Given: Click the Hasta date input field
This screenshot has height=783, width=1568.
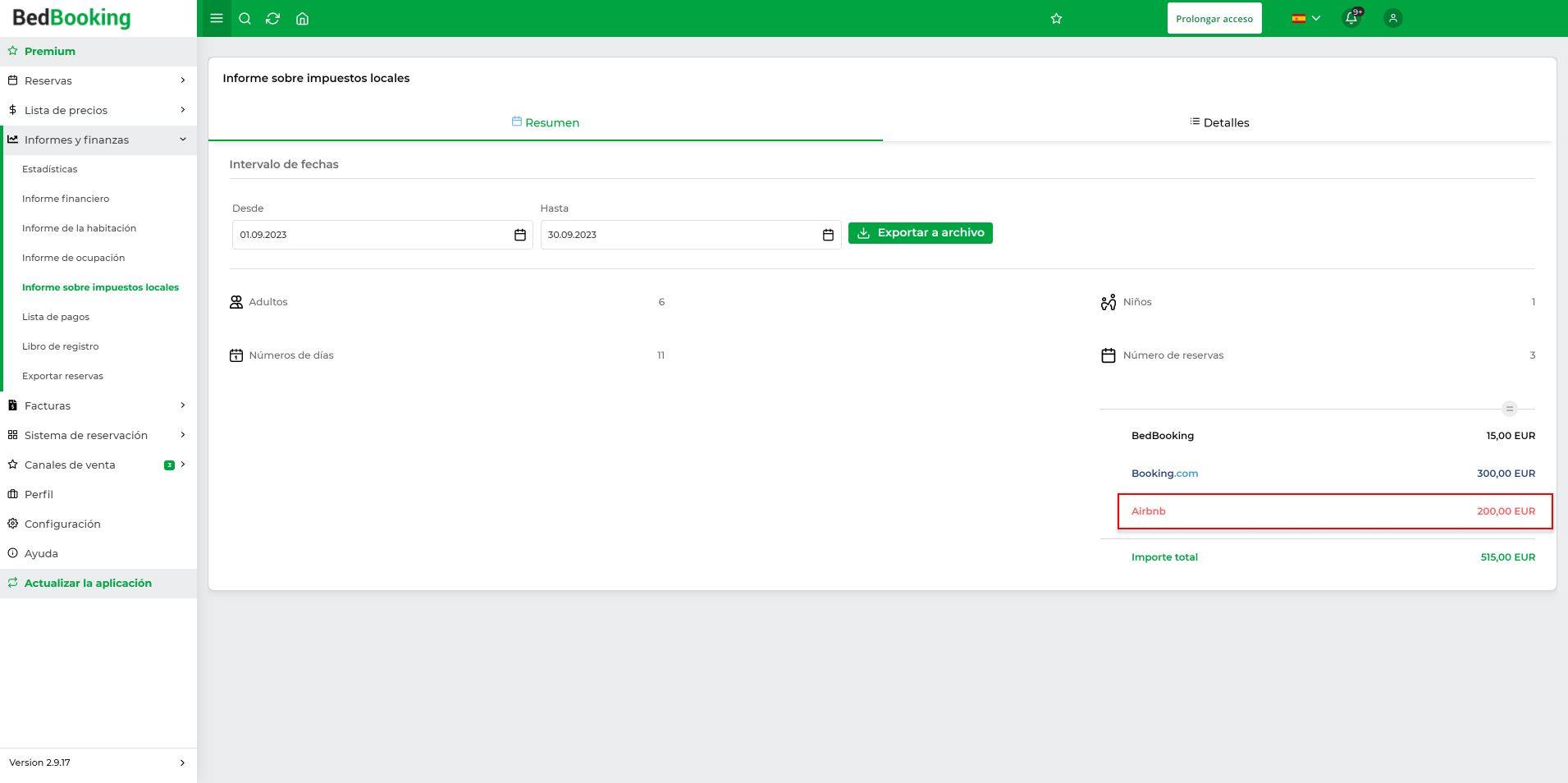Looking at the screenshot, I should 691,235.
